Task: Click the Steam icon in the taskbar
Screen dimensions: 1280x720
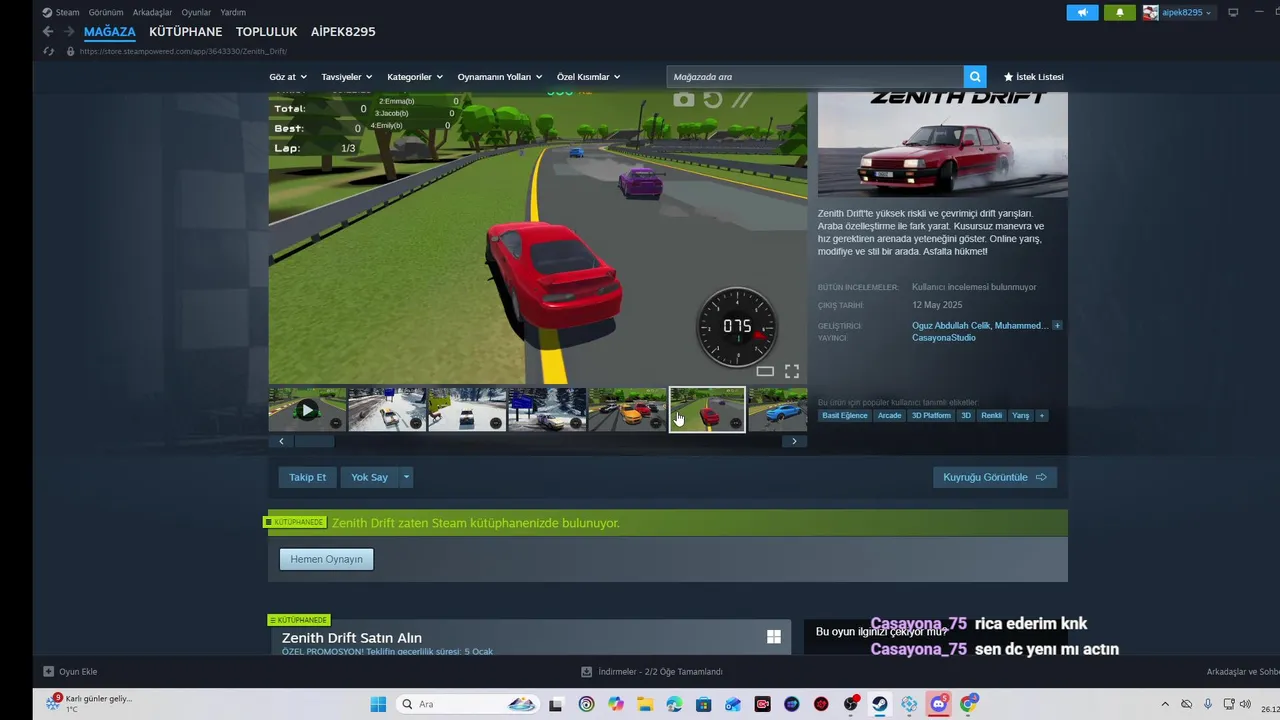Action: 880,704
